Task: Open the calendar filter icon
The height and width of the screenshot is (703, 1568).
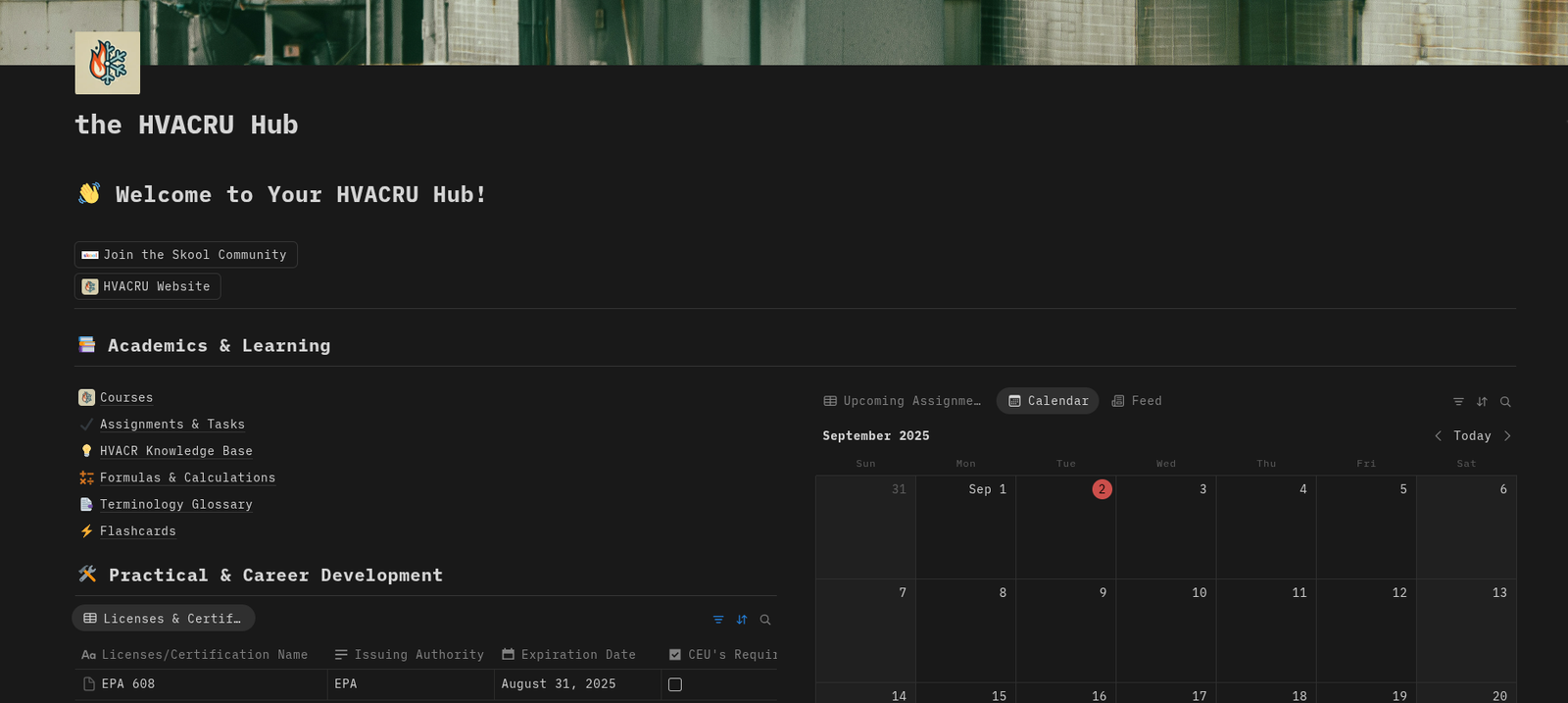Action: 1458,402
